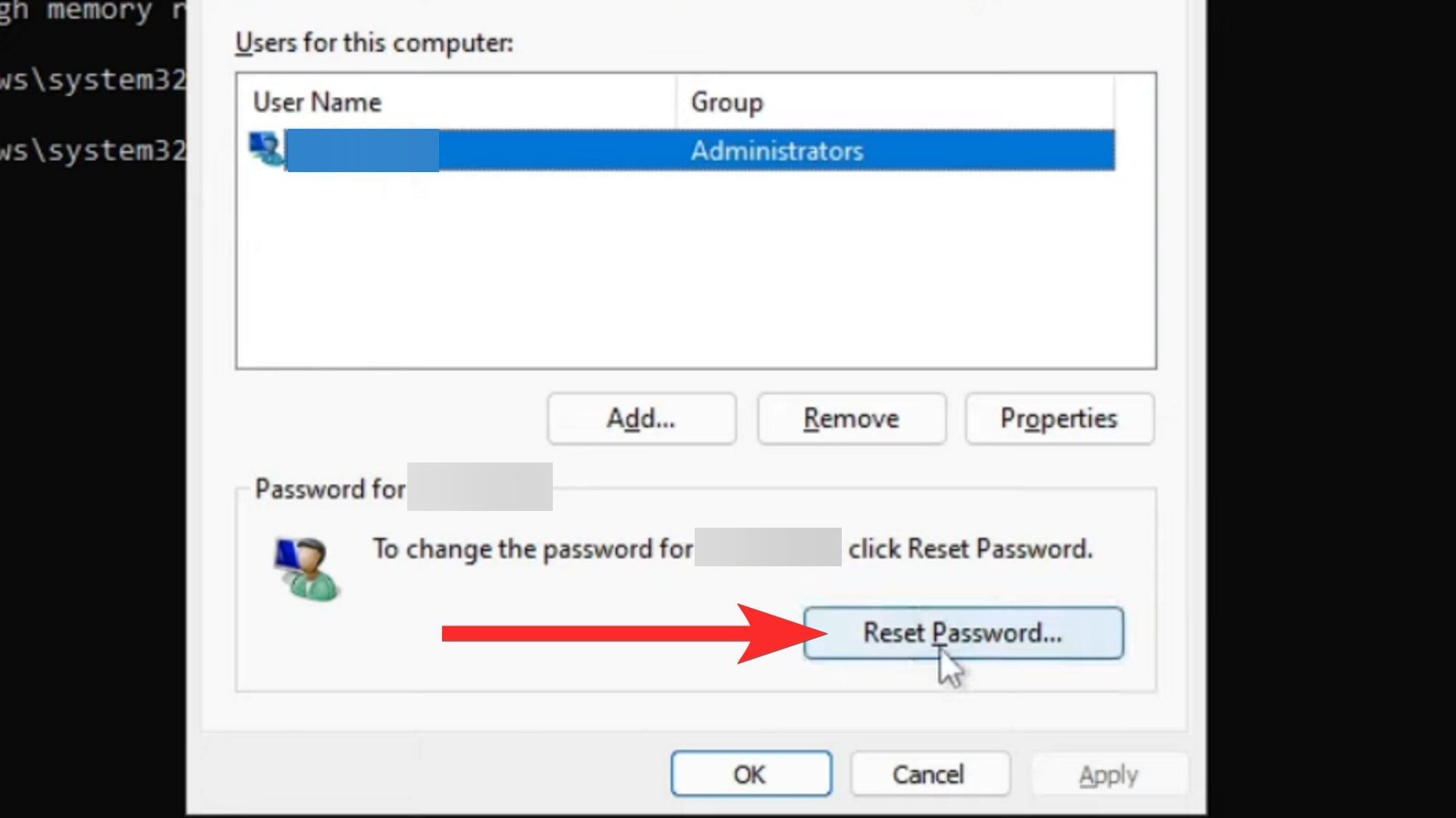Click the Reset Password... button
The image size is (1456, 818).
[x=962, y=633]
